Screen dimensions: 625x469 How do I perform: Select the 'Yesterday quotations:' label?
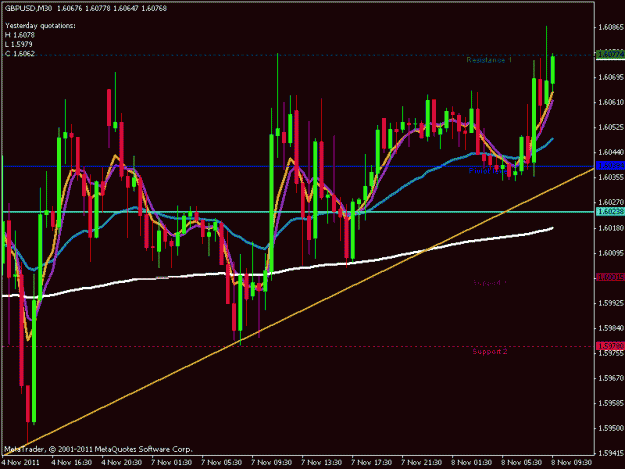click(x=40, y=26)
